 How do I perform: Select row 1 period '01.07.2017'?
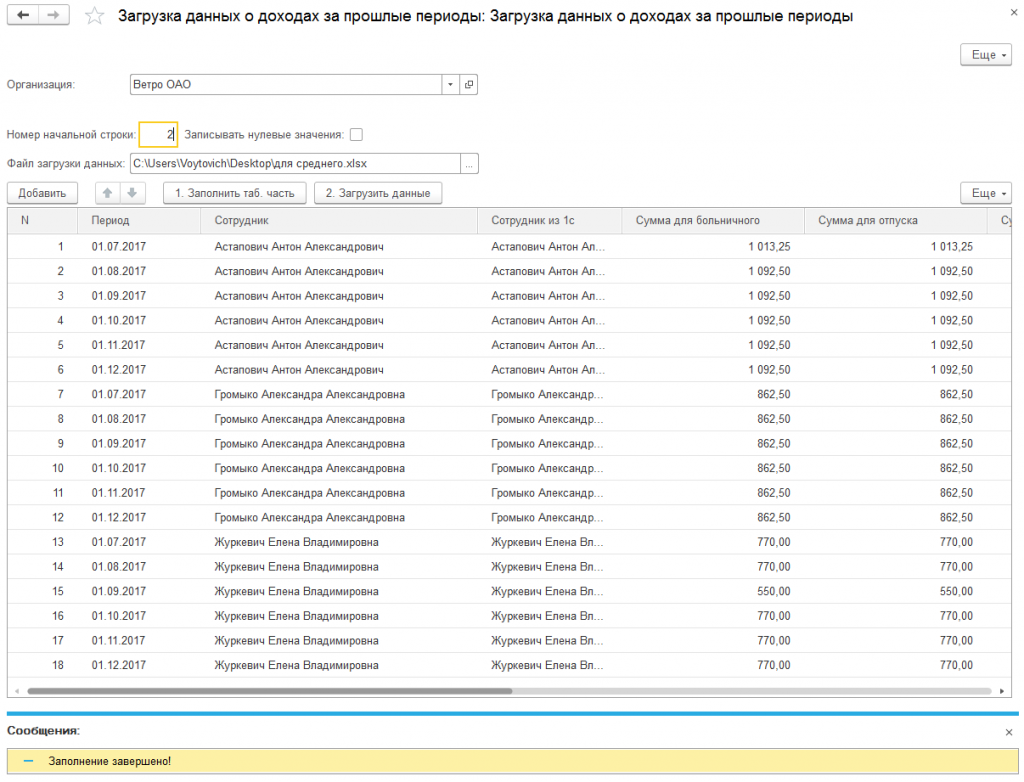click(x=119, y=246)
